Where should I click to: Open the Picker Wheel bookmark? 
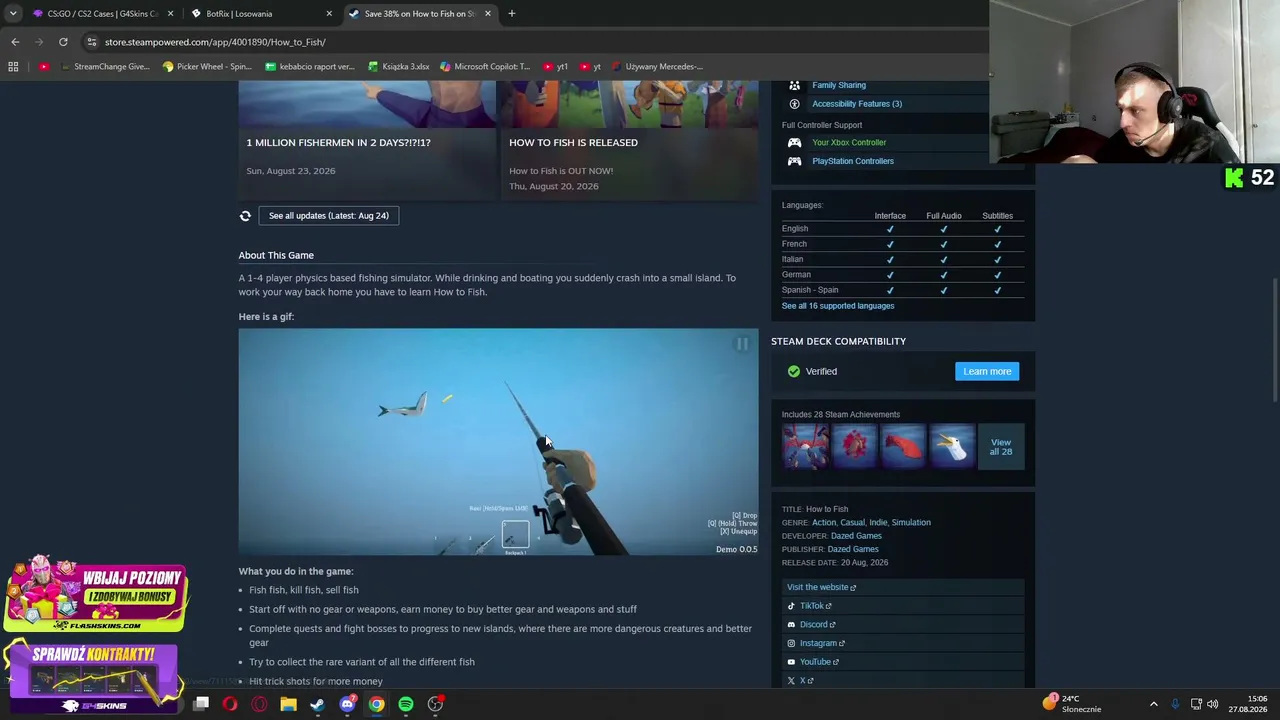tap(207, 67)
